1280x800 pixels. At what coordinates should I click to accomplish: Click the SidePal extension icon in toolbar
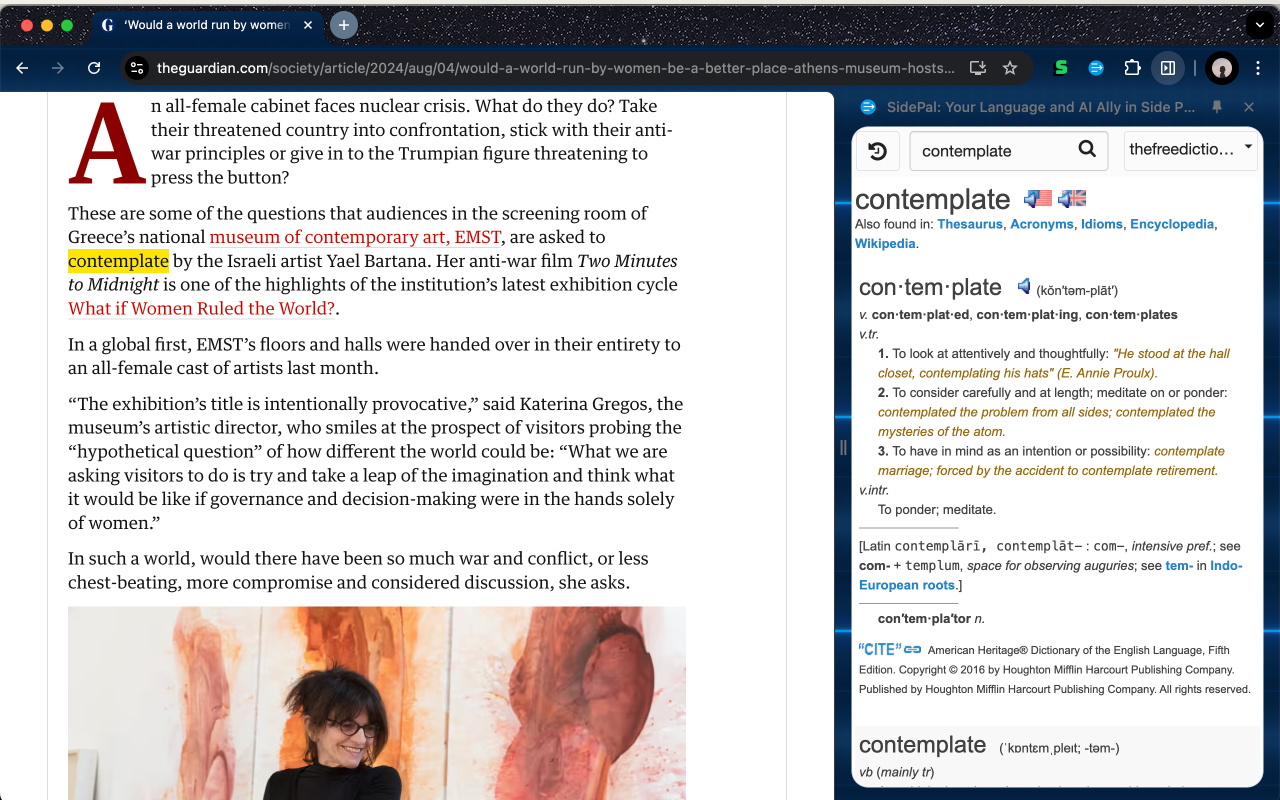tap(1096, 68)
